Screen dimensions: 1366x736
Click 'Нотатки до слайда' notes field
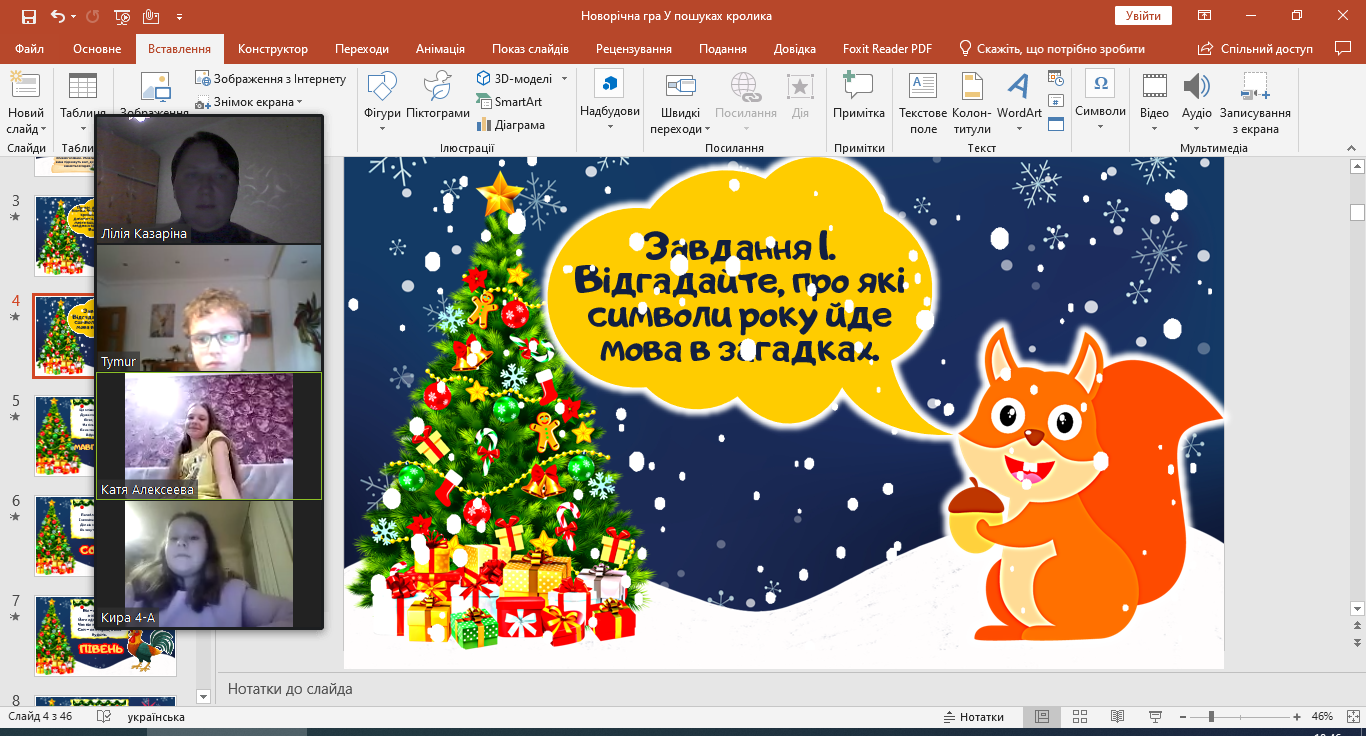[x=291, y=689]
